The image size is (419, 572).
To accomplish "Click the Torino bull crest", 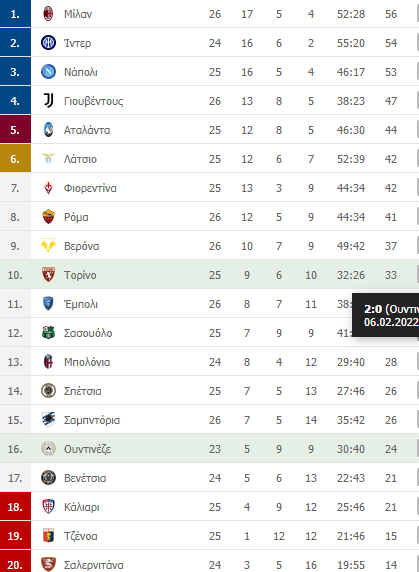I will [48, 275].
